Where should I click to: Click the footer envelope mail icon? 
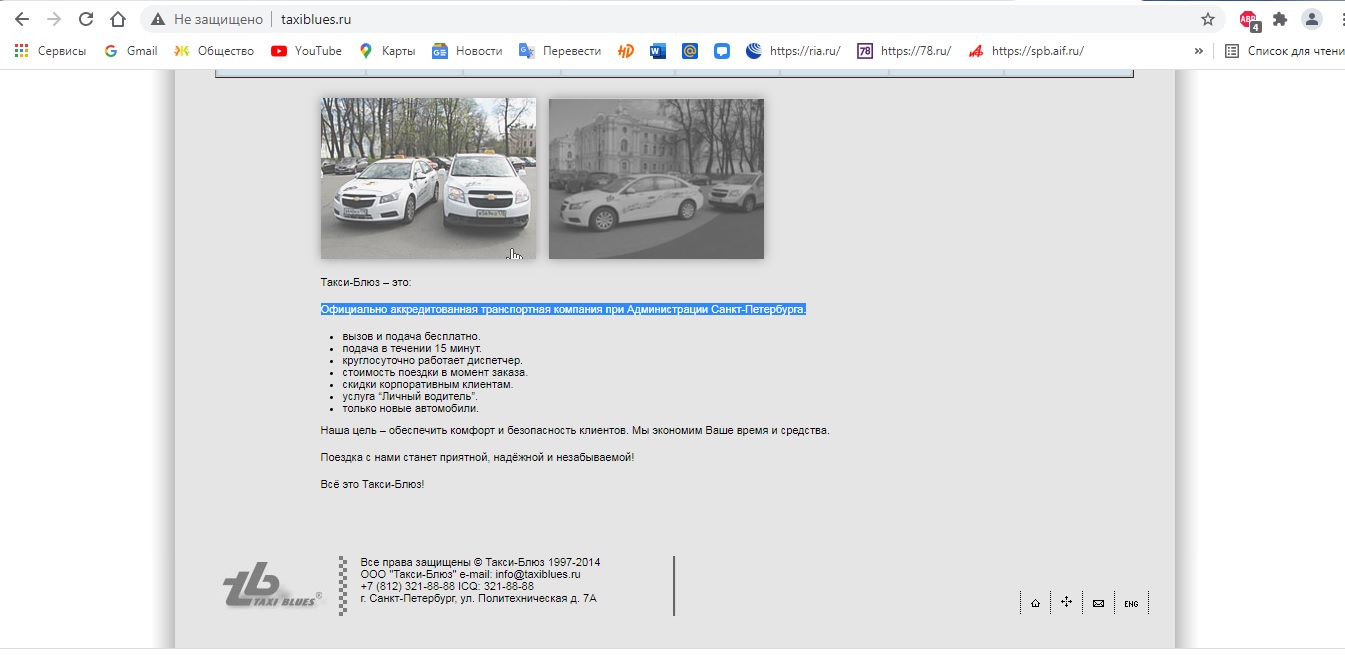[1098, 603]
